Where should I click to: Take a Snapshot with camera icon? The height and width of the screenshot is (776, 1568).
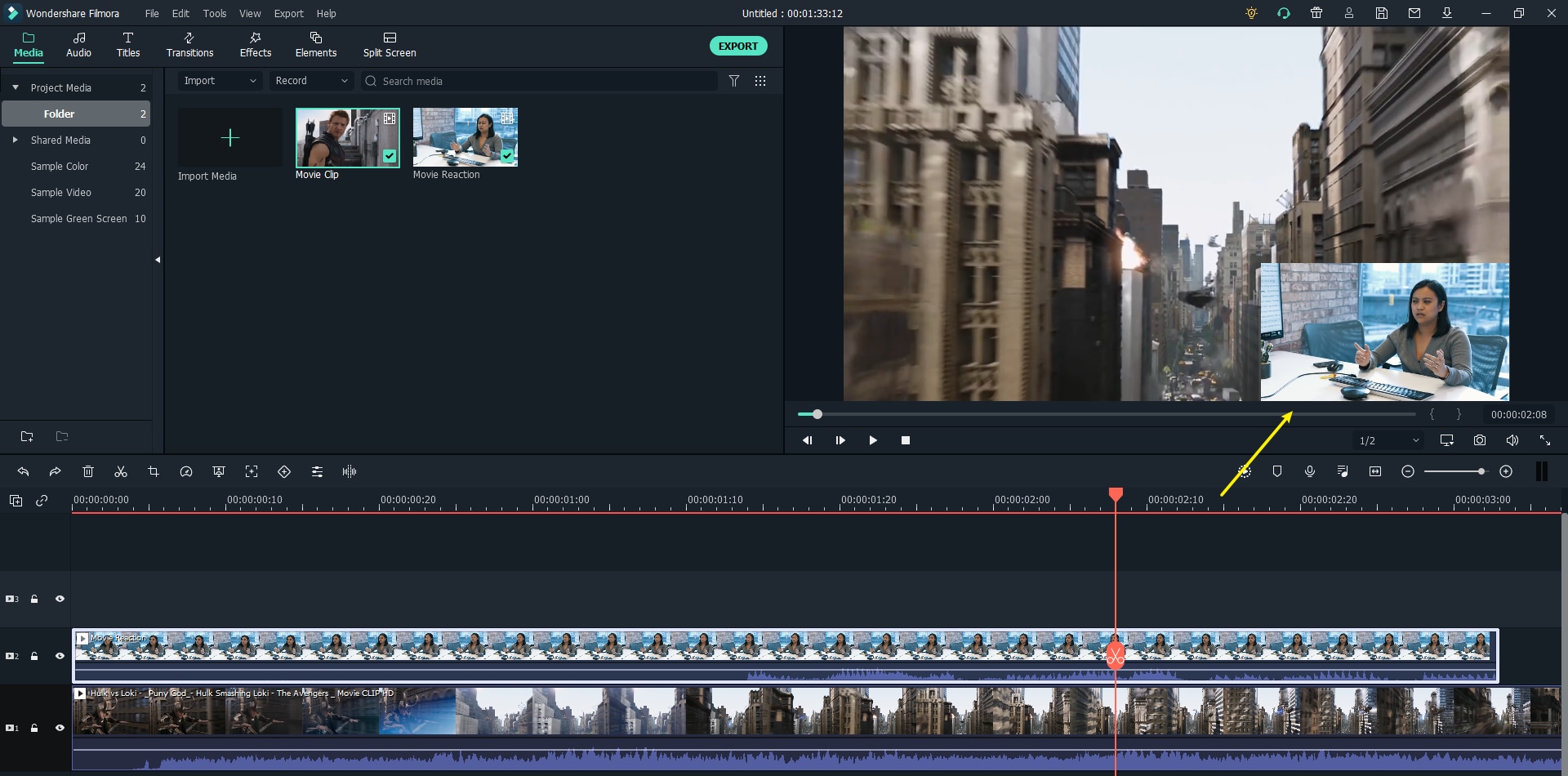(1480, 440)
